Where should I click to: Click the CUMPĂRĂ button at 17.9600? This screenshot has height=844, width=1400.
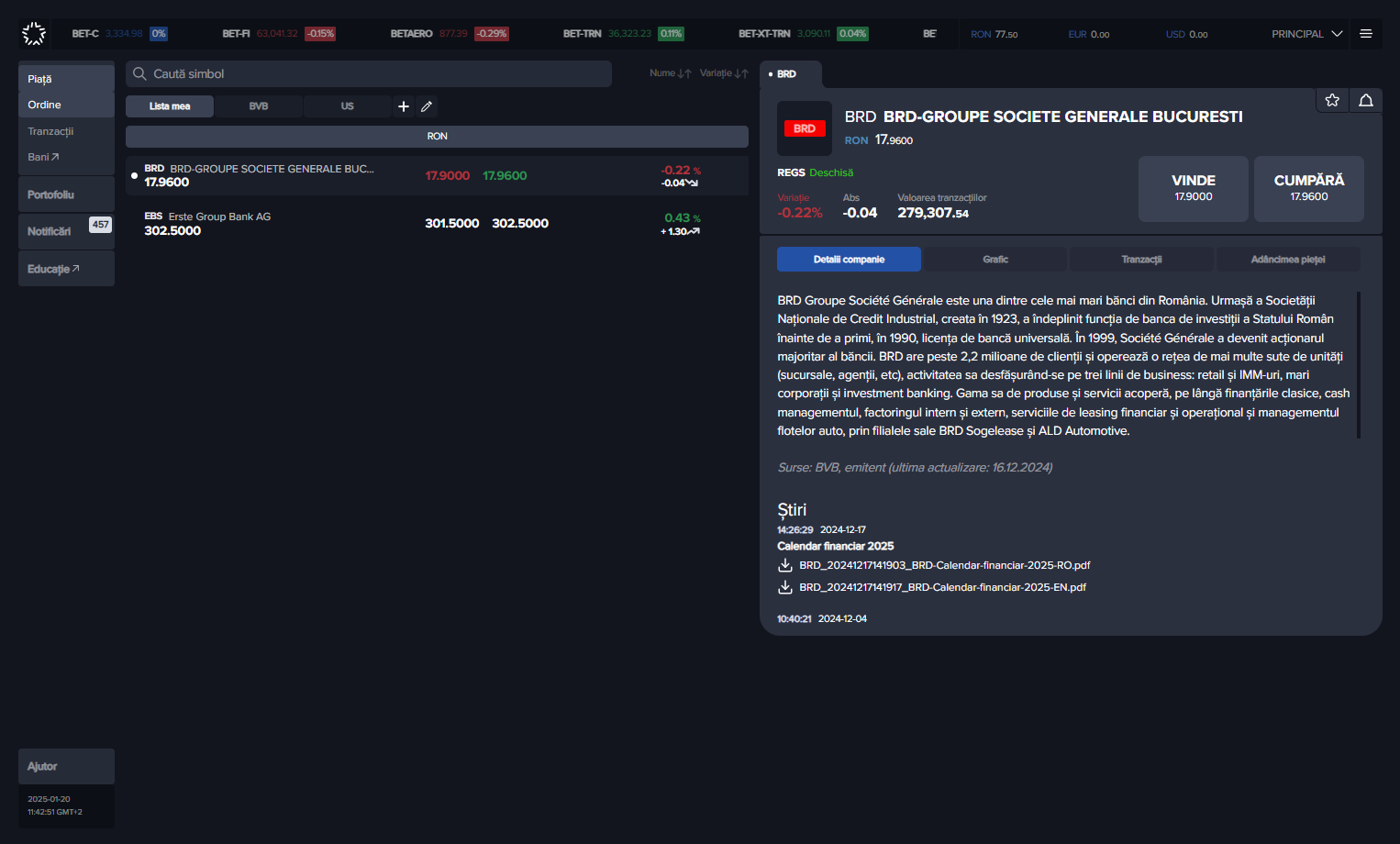tap(1309, 189)
